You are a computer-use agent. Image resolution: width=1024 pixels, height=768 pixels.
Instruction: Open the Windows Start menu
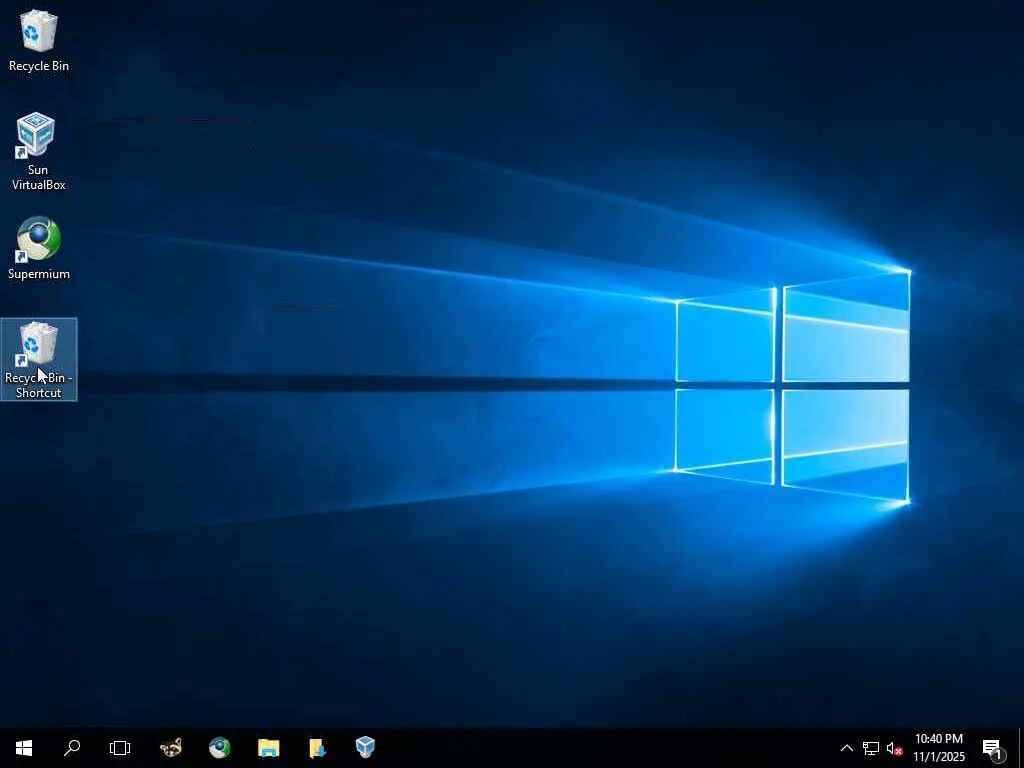pos(24,748)
